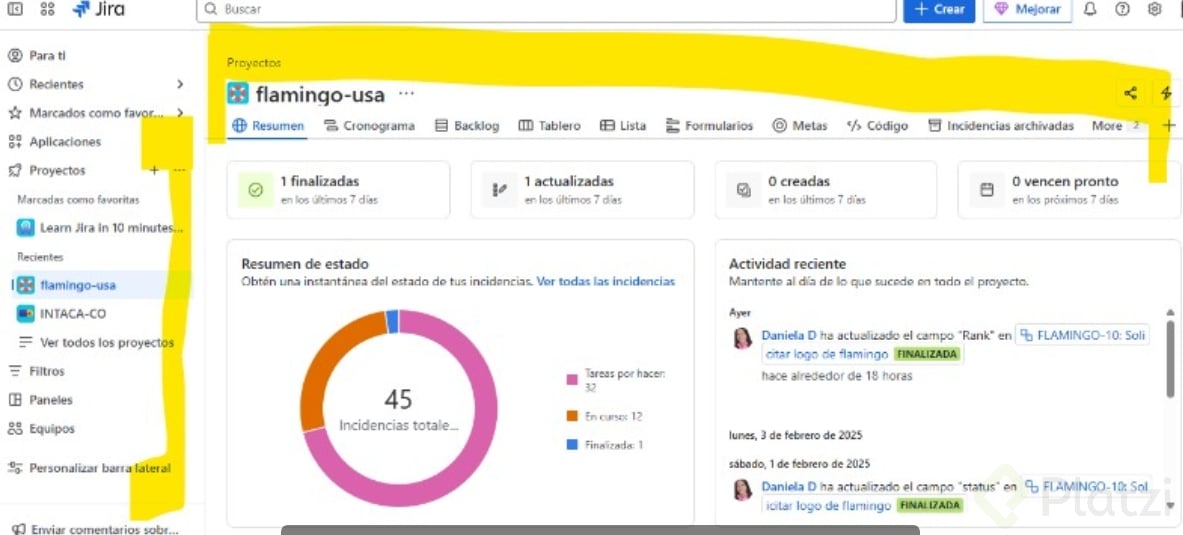Click the blue Finalizada legend swatch

[572, 445]
